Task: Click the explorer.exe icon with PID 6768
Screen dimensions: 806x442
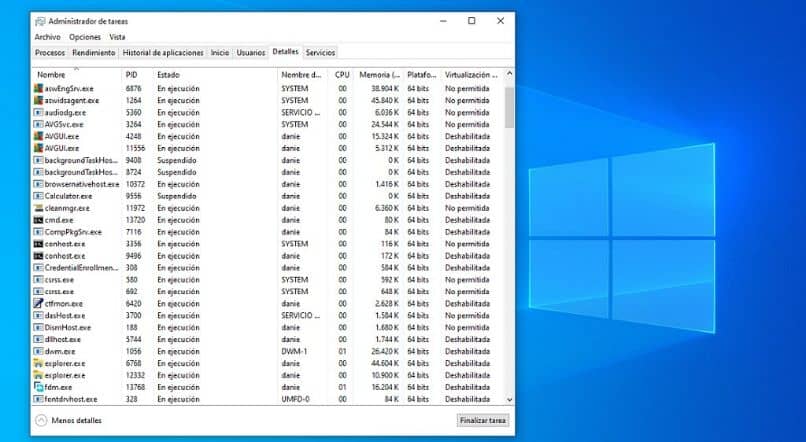Action: tap(38, 363)
